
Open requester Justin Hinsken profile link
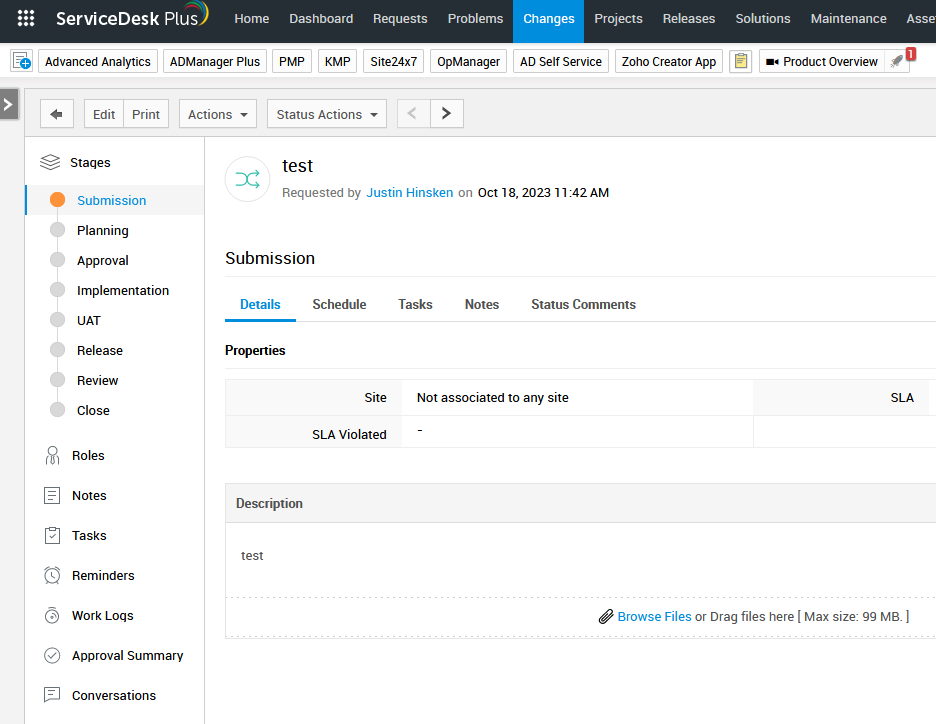pos(410,193)
